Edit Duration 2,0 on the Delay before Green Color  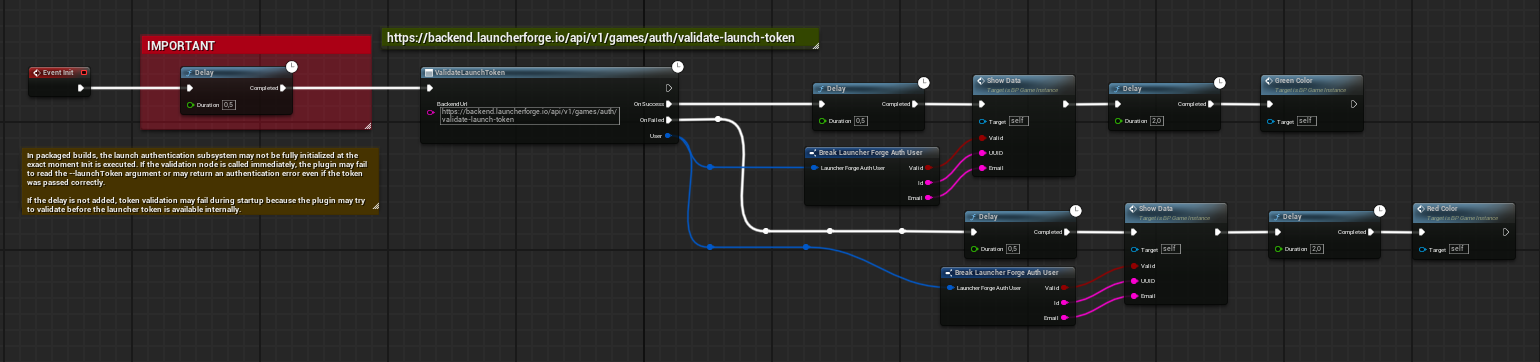click(1157, 121)
